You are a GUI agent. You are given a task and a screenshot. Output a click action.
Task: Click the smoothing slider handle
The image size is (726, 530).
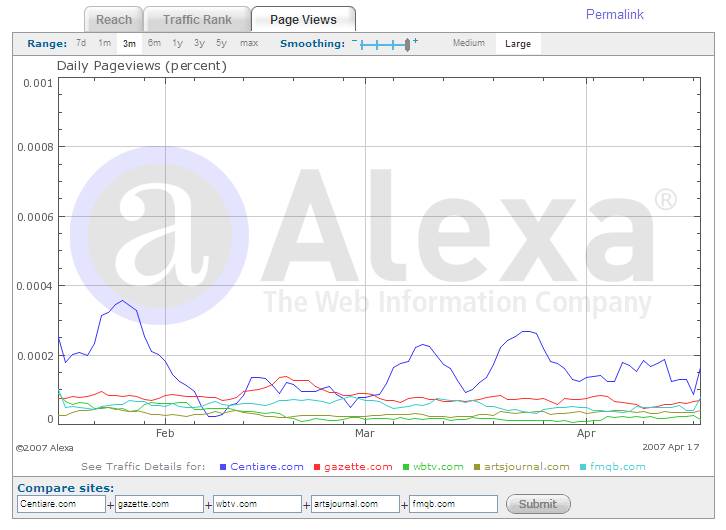pos(407,45)
